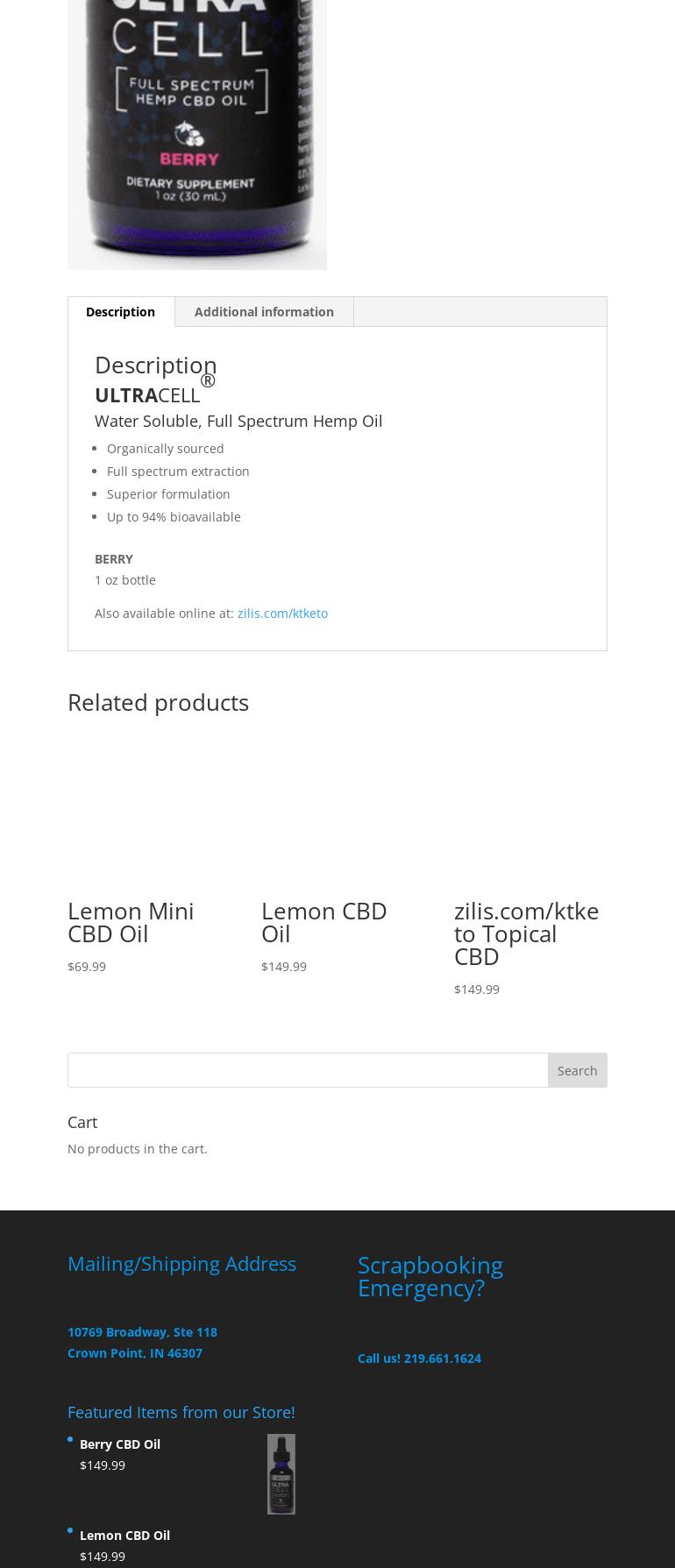This screenshot has height=1568, width=675.
Task: Click the Topical CBD $149.99 price
Action: tap(477, 990)
